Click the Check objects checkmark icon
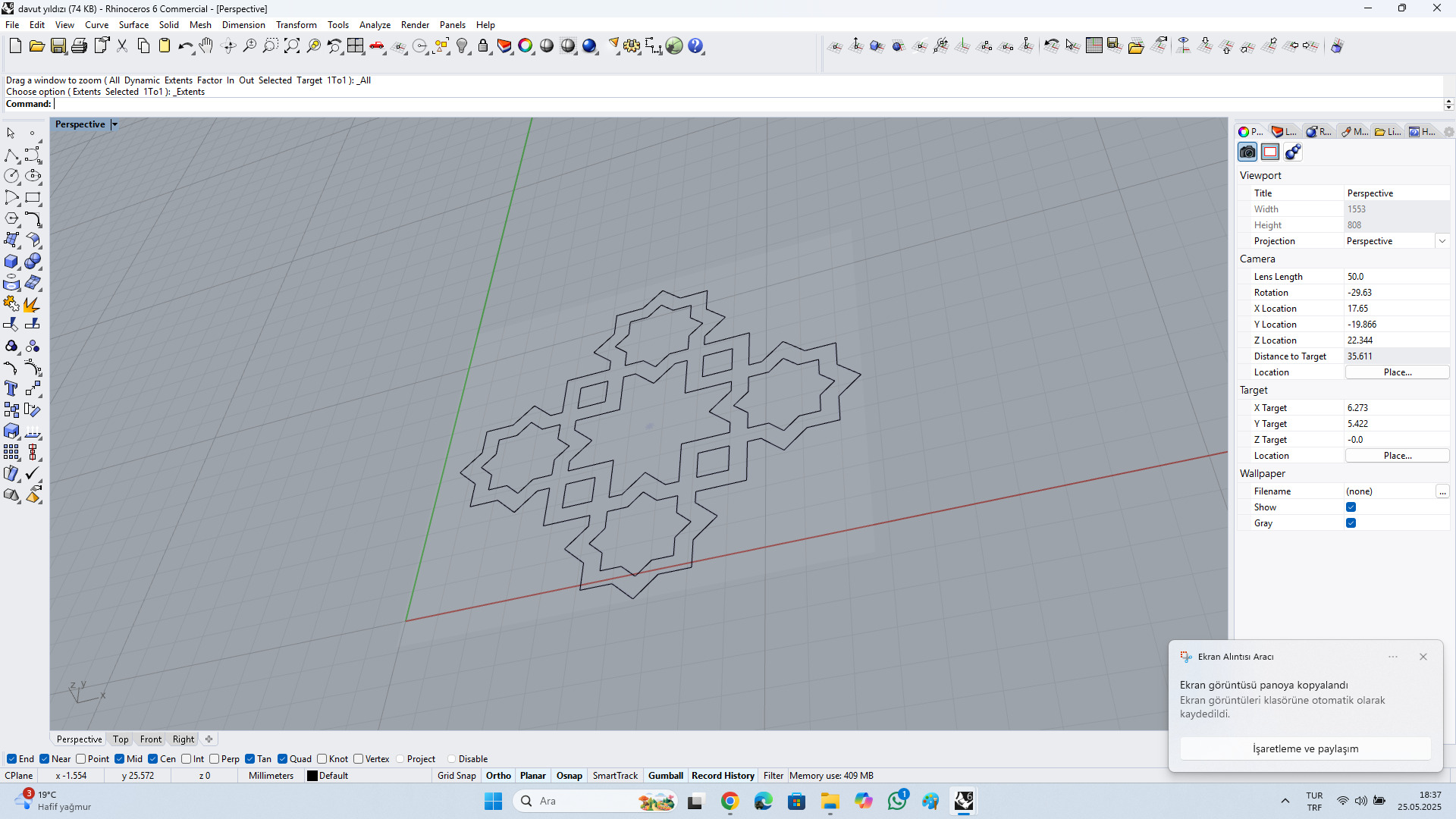1456x819 pixels. (33, 474)
